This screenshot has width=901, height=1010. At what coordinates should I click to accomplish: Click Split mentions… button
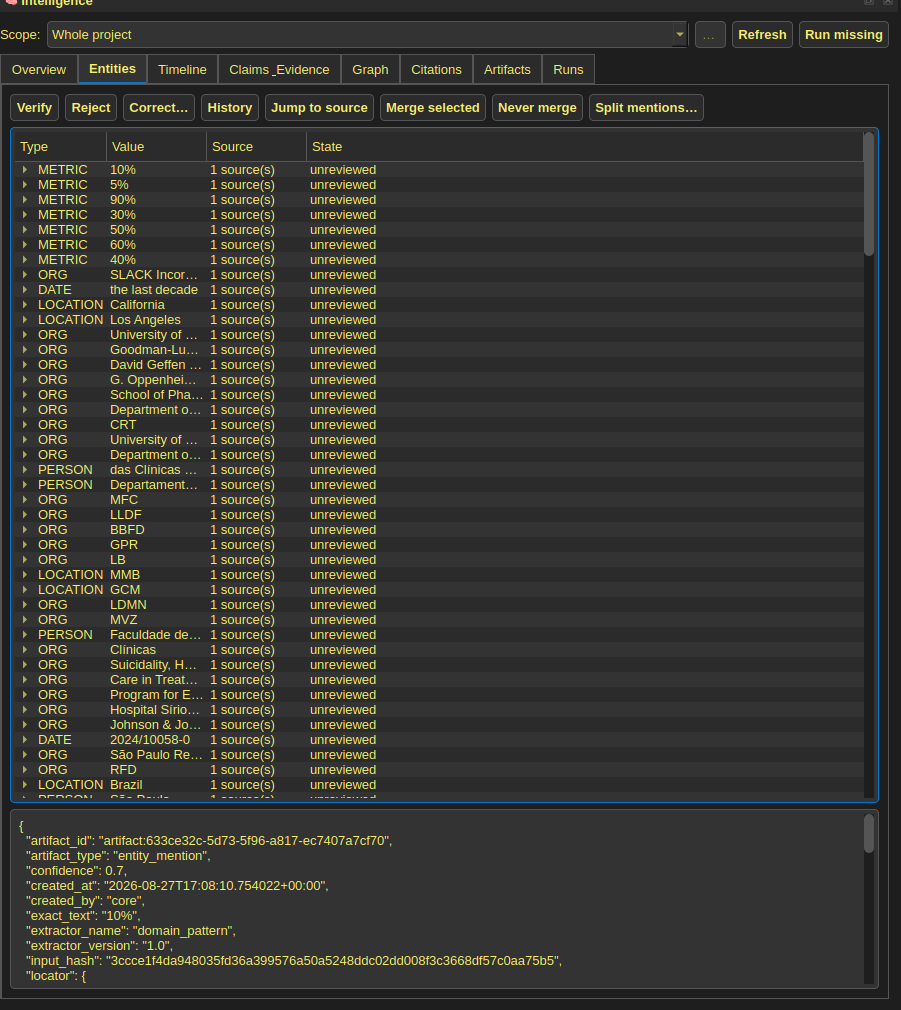(646, 108)
